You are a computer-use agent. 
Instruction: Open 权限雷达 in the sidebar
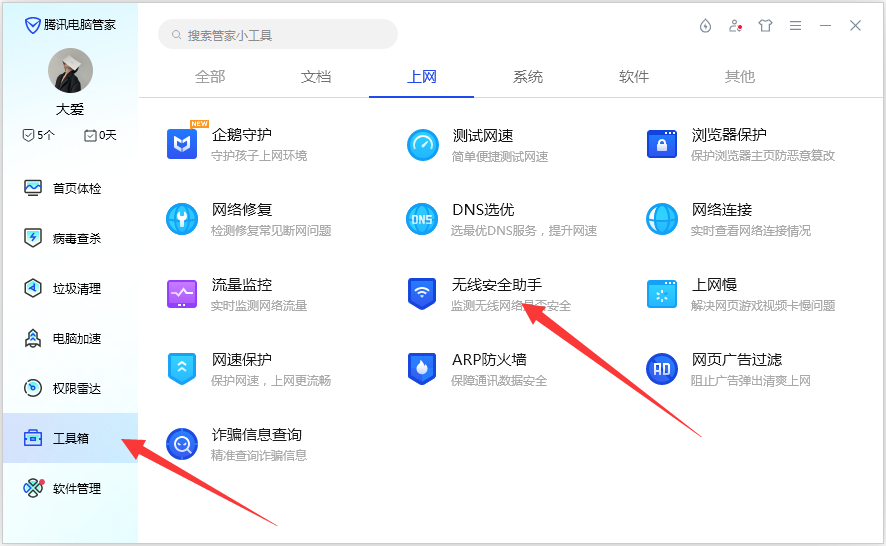tap(71, 388)
